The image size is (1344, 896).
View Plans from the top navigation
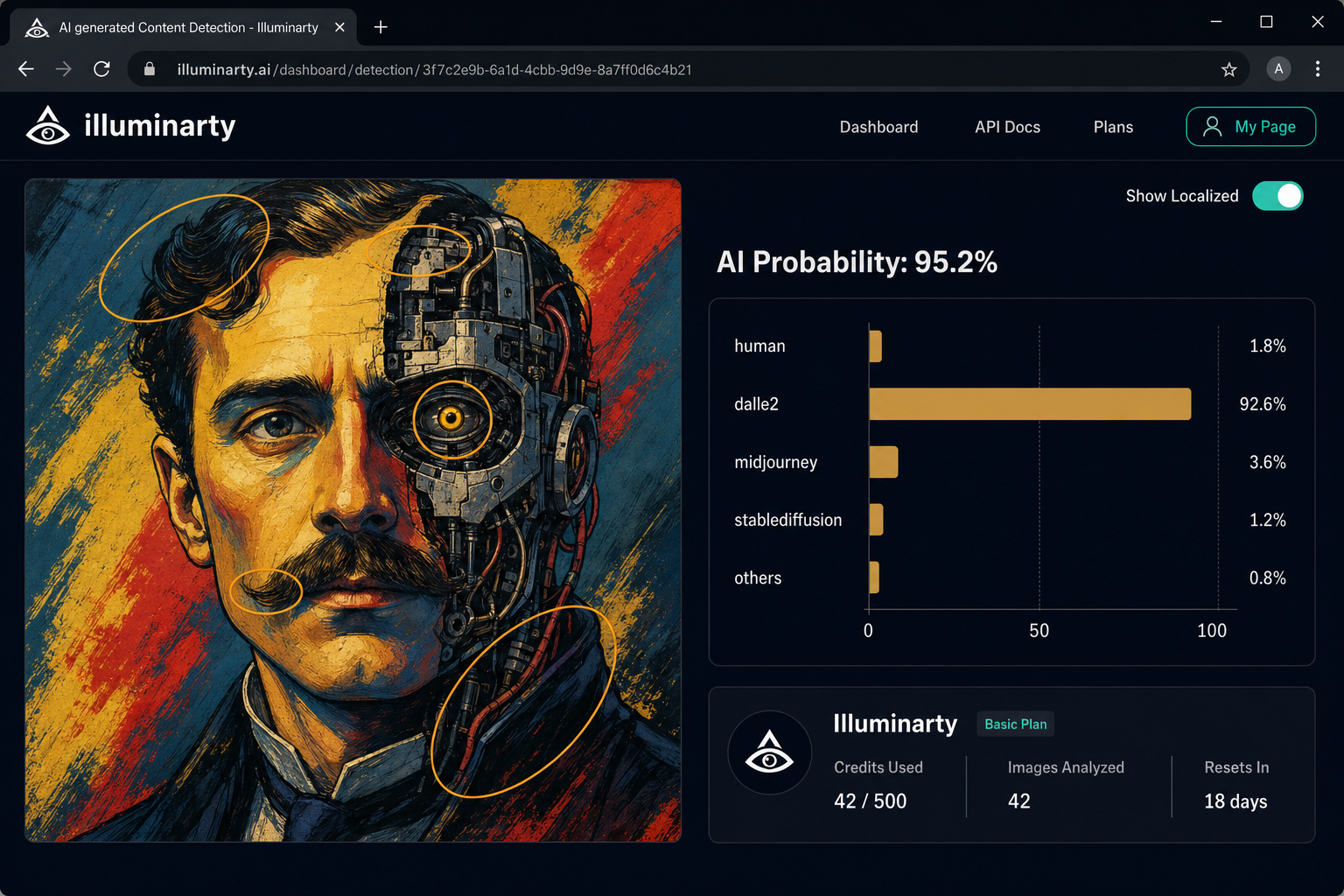click(x=1113, y=127)
